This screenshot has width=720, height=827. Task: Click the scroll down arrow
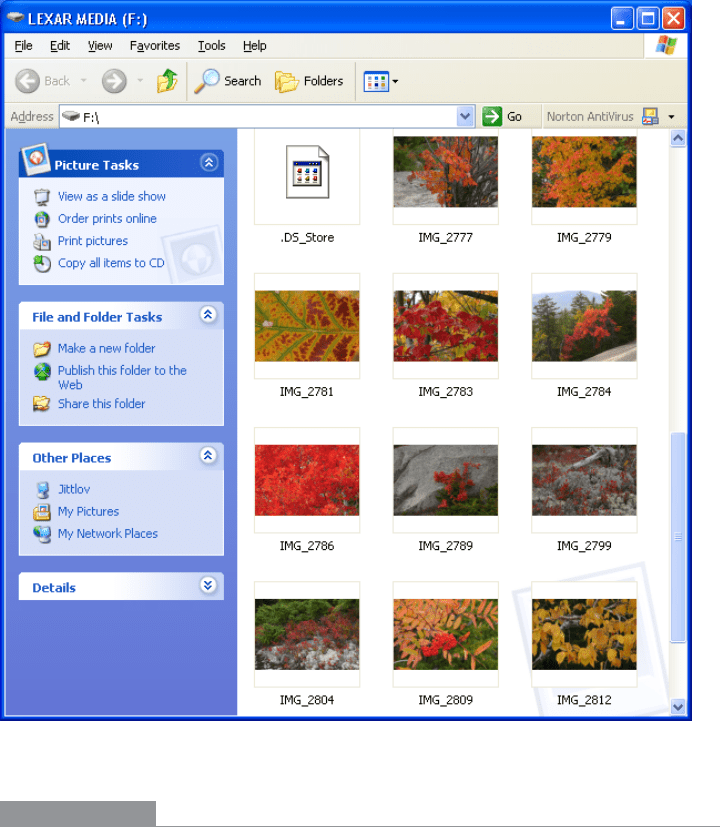tap(678, 706)
